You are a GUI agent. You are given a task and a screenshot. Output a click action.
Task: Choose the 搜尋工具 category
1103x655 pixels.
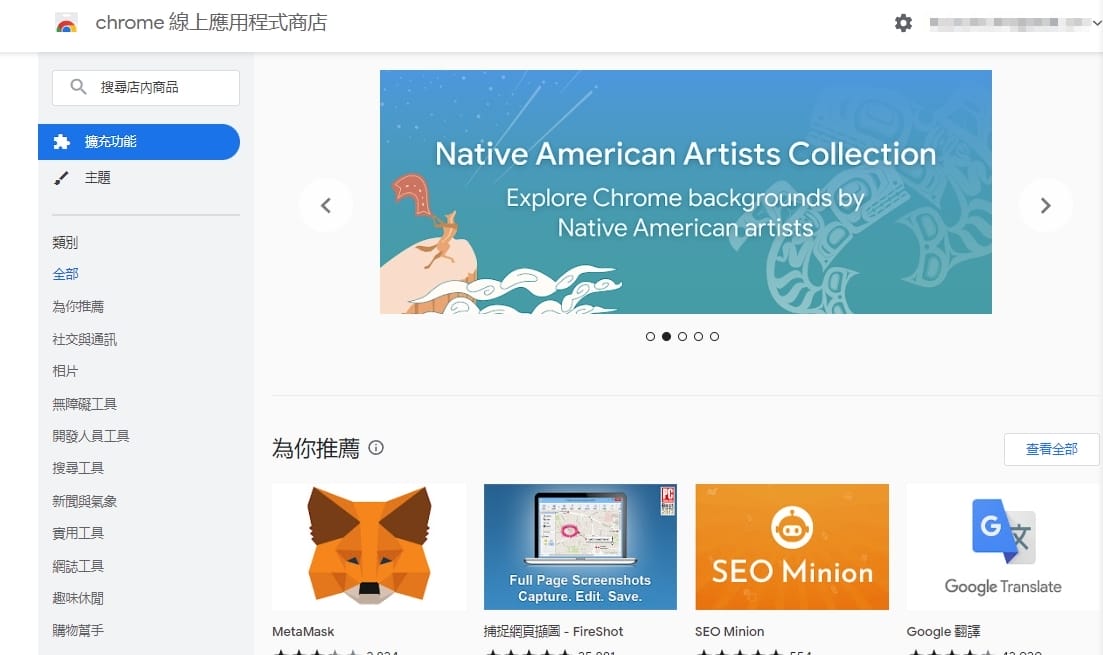tap(78, 469)
